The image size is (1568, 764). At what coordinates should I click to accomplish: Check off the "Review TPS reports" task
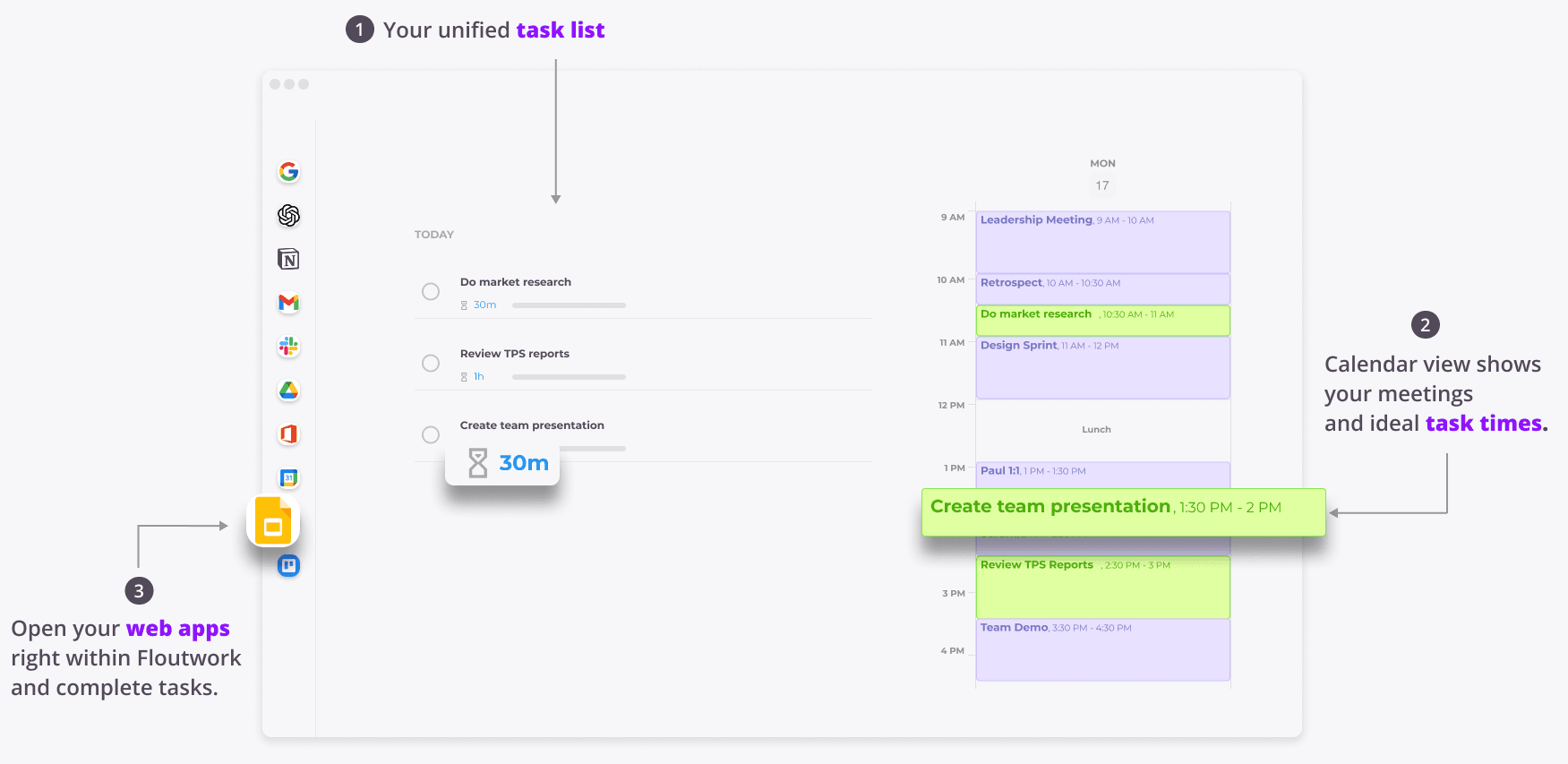pos(431,364)
